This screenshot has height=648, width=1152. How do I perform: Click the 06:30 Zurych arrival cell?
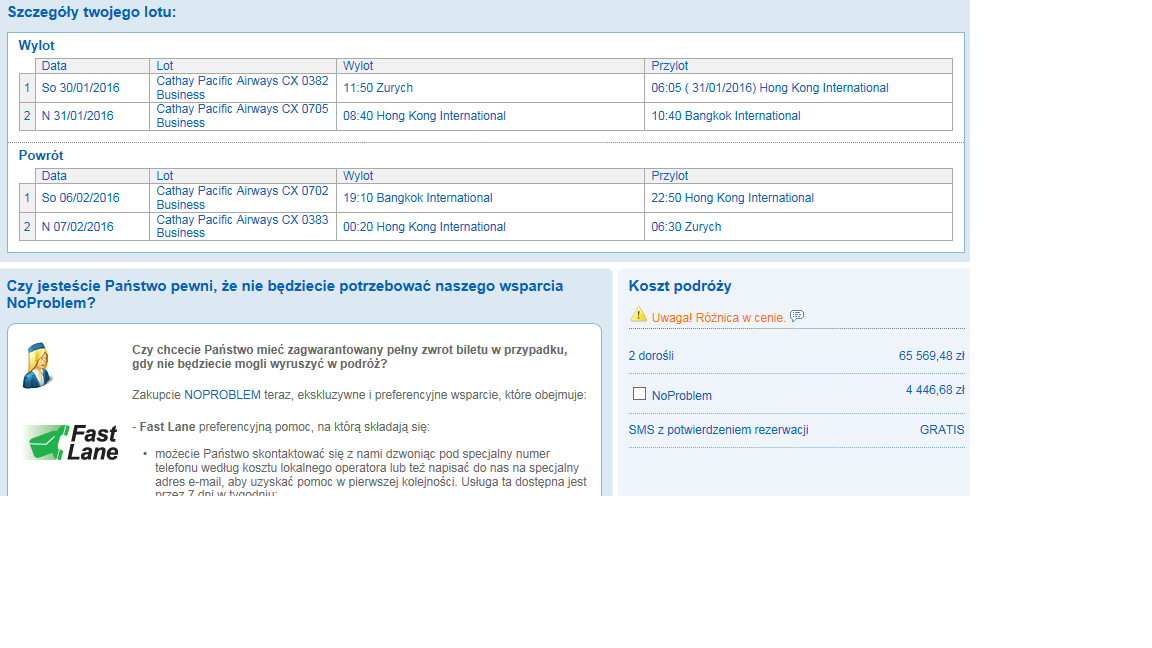tap(798, 226)
